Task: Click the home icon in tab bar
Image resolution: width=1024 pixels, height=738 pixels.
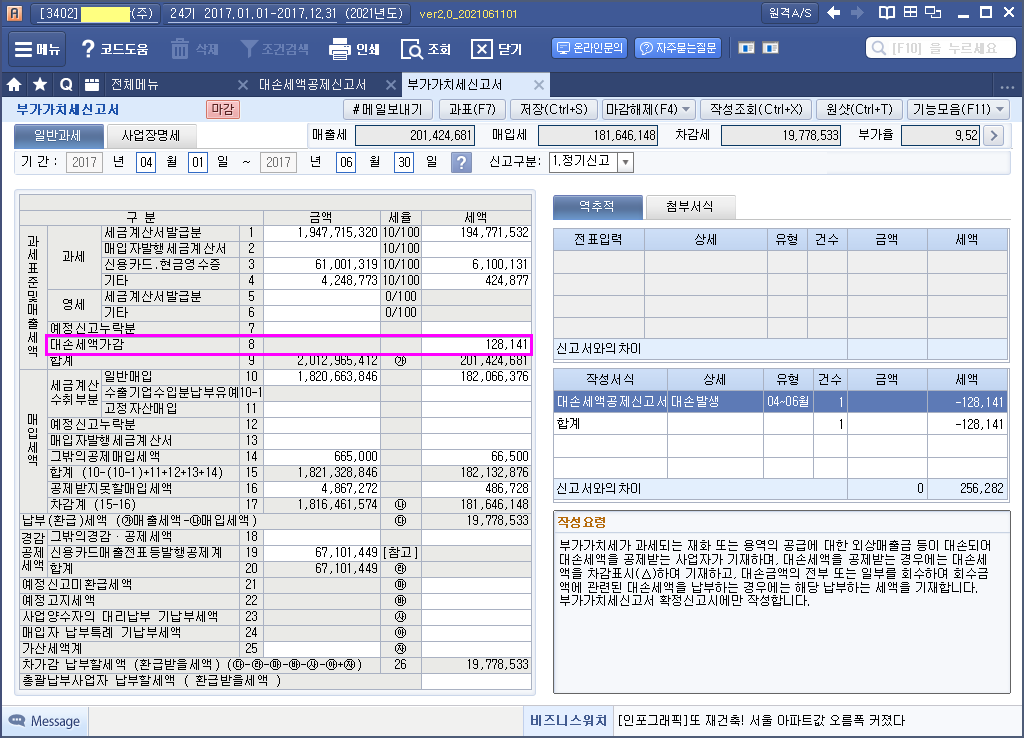Action: (15, 85)
